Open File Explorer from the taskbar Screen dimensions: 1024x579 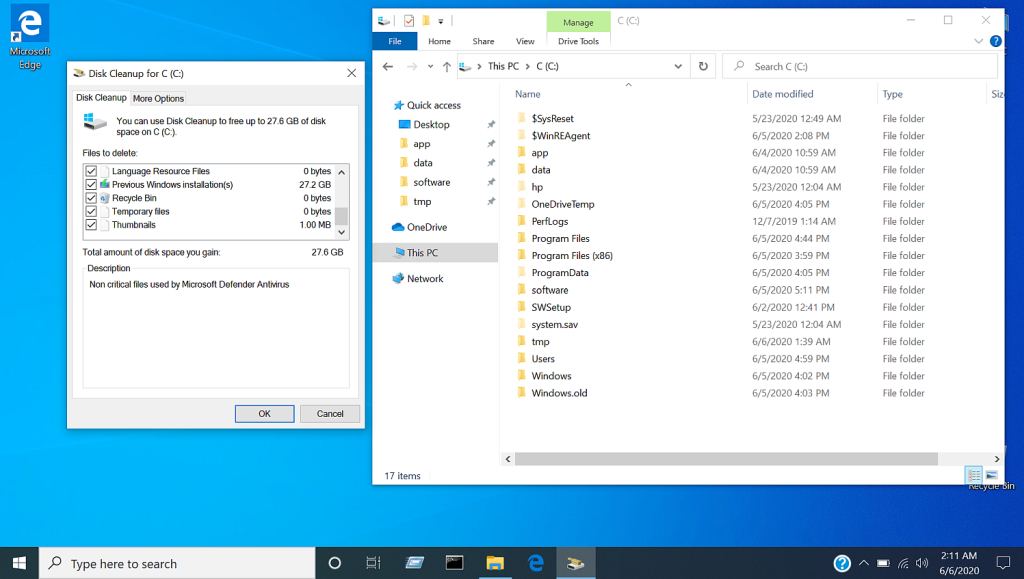(x=495, y=563)
